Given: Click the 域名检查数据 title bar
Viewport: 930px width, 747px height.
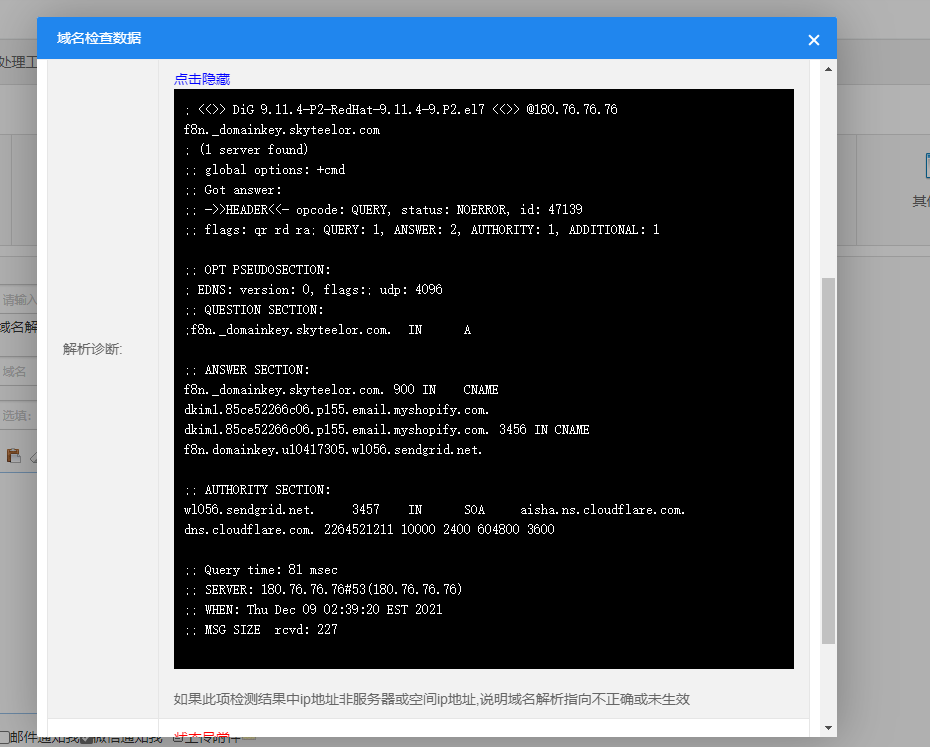Looking at the screenshot, I should click(x=400, y=39).
